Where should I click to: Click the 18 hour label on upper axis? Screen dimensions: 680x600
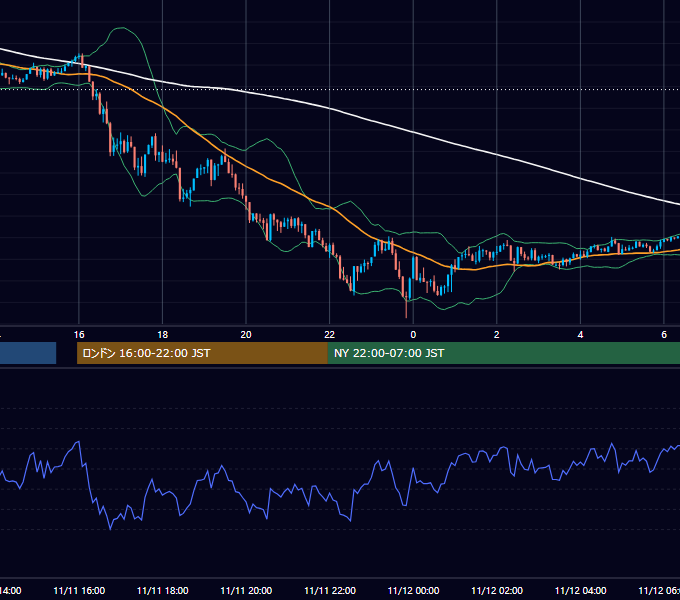click(163, 334)
